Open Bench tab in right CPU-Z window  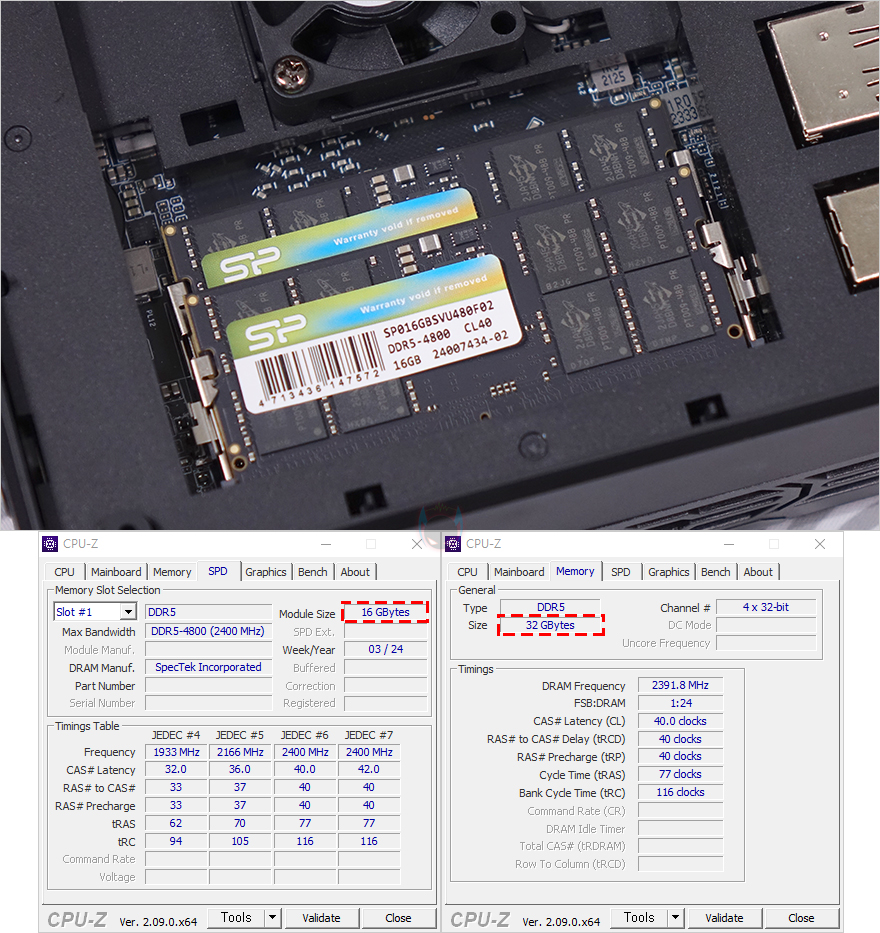(716, 572)
